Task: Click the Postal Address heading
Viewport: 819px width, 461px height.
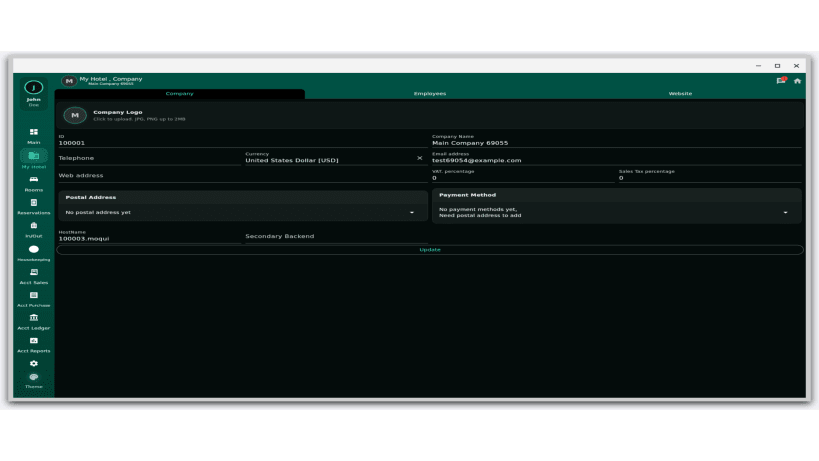Action: point(91,197)
